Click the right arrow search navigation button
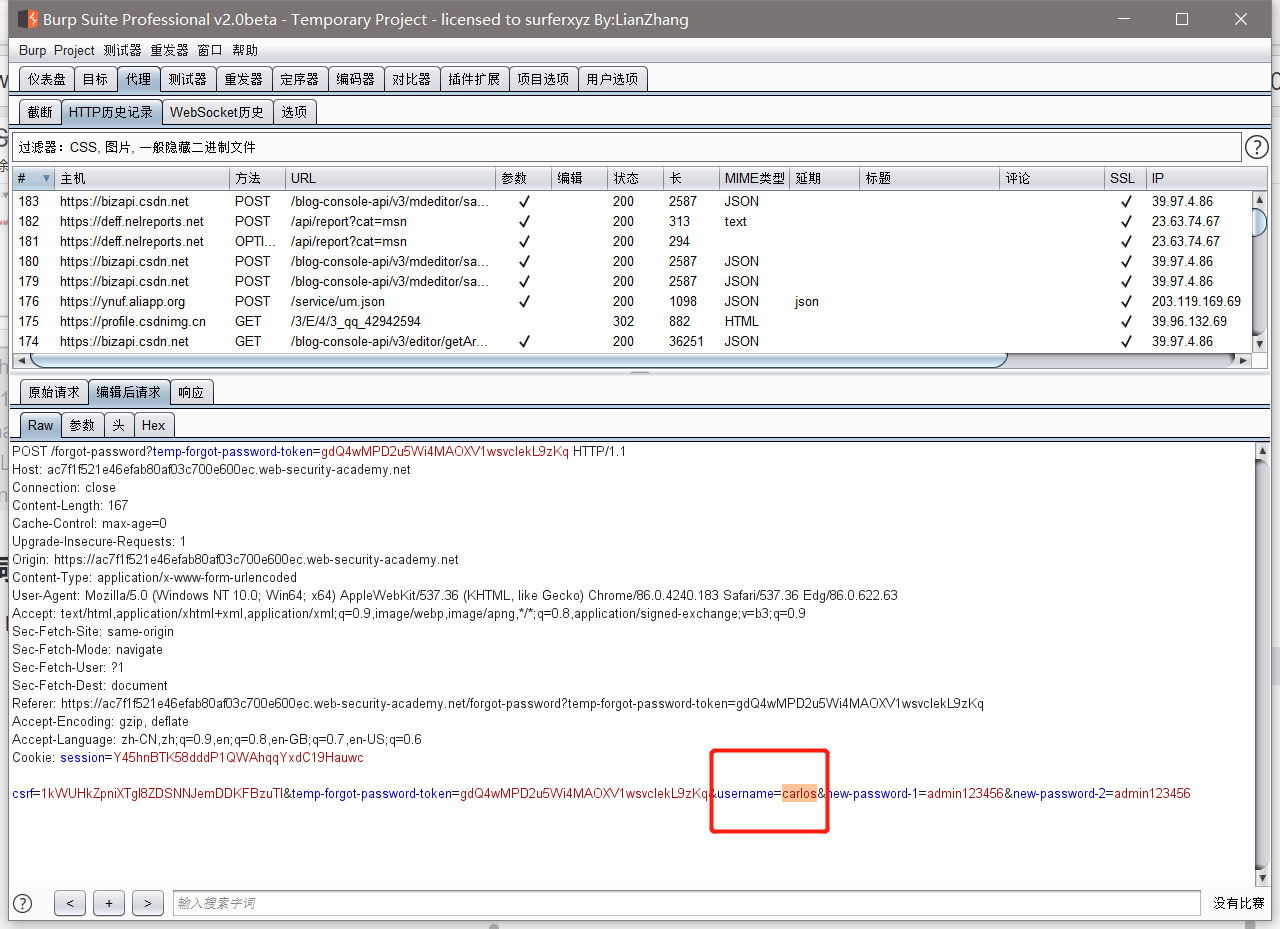1280x929 pixels. pos(147,903)
